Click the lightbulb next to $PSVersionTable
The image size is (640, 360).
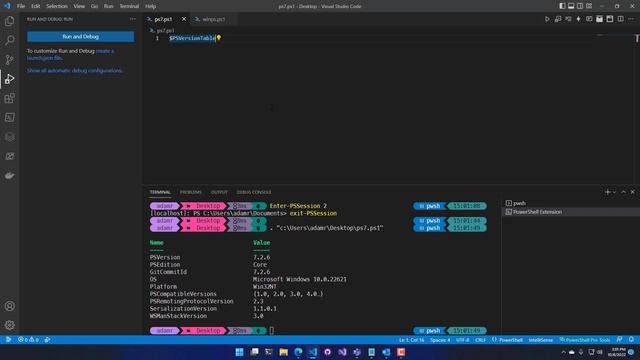click(x=219, y=38)
